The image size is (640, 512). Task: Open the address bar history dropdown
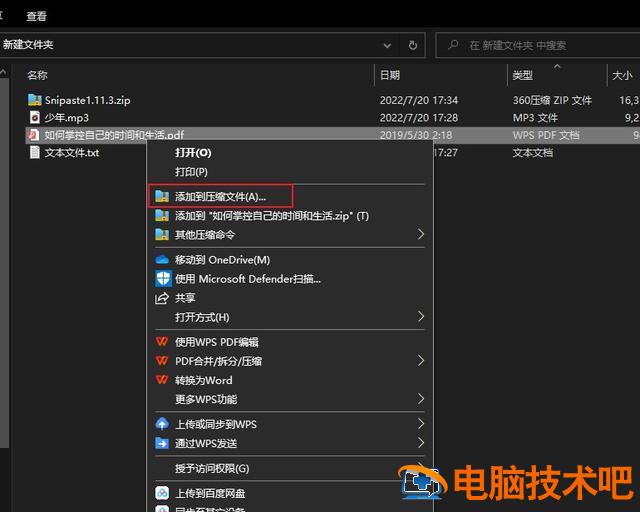click(x=387, y=45)
